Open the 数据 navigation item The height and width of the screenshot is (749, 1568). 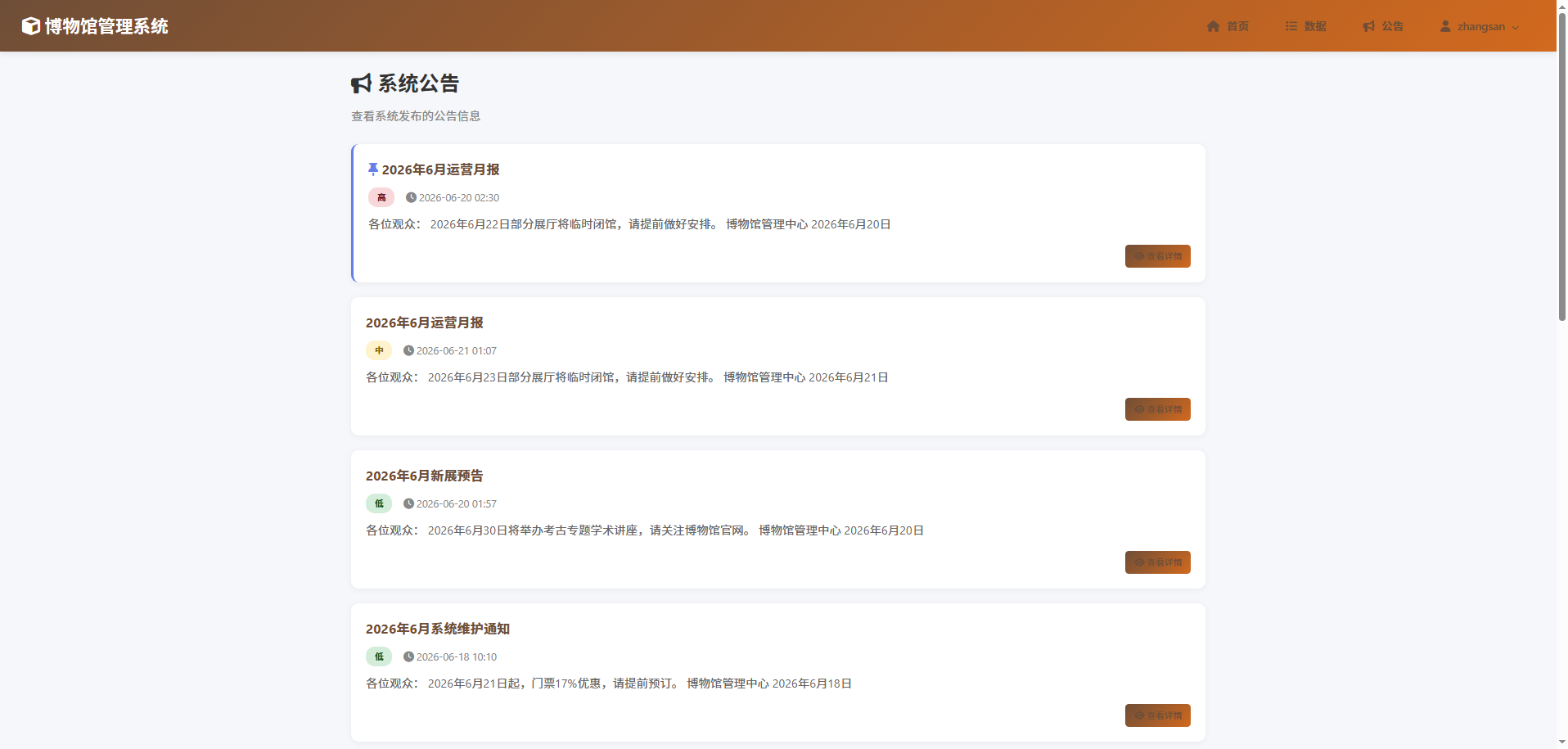coord(1305,26)
